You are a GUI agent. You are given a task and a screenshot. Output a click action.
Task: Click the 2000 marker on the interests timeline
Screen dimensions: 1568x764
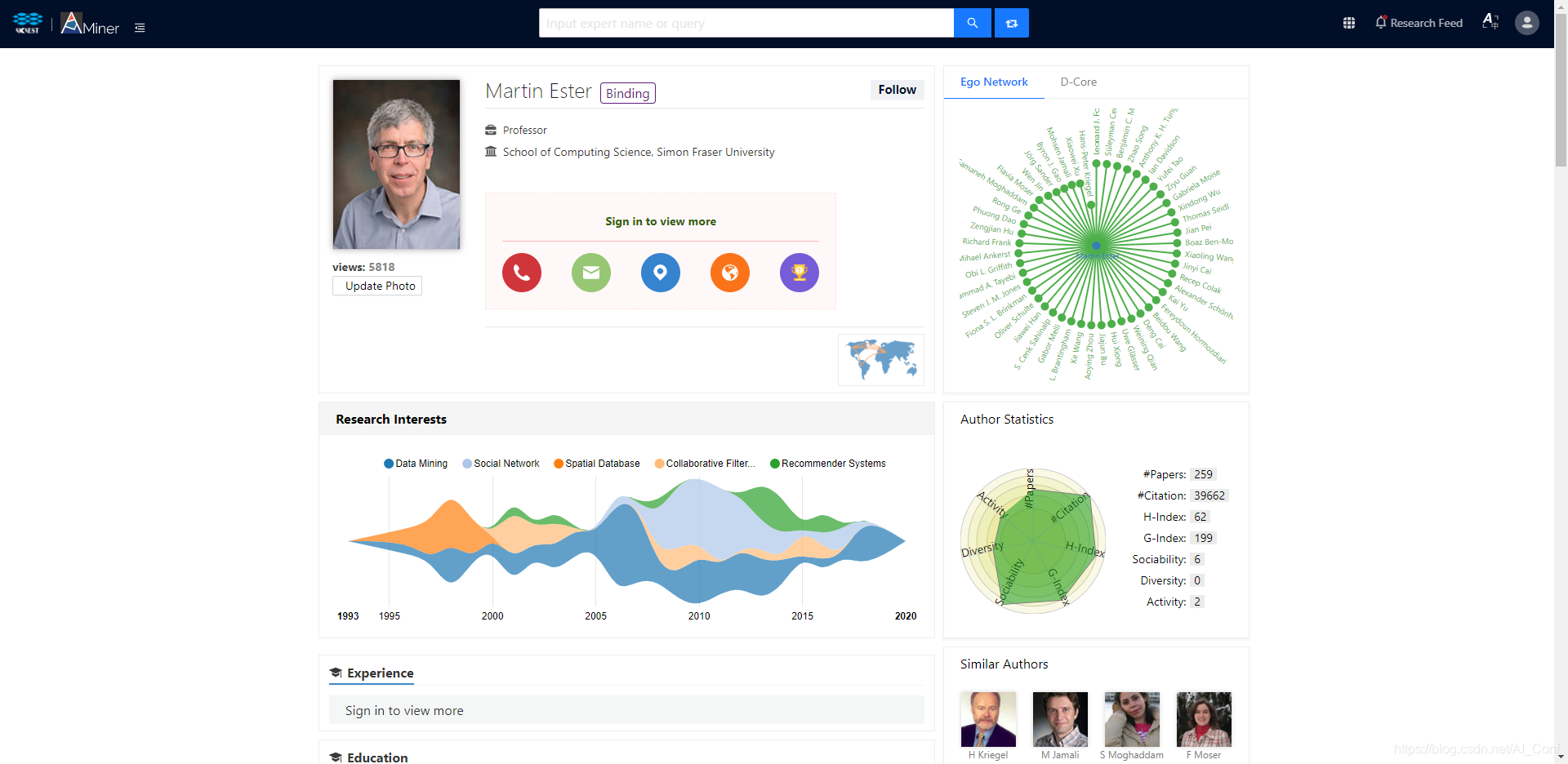point(492,616)
